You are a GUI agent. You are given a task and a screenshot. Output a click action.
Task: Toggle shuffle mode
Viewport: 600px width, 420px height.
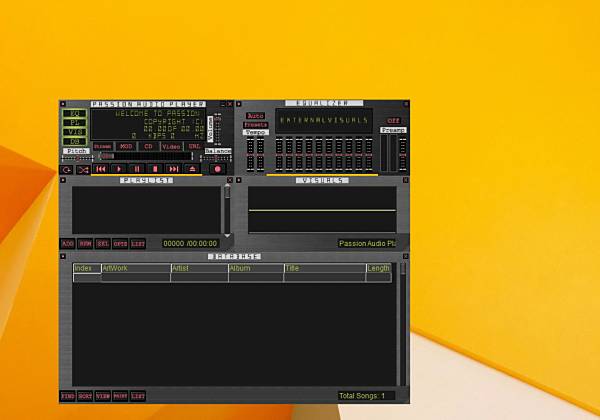click(x=83, y=169)
